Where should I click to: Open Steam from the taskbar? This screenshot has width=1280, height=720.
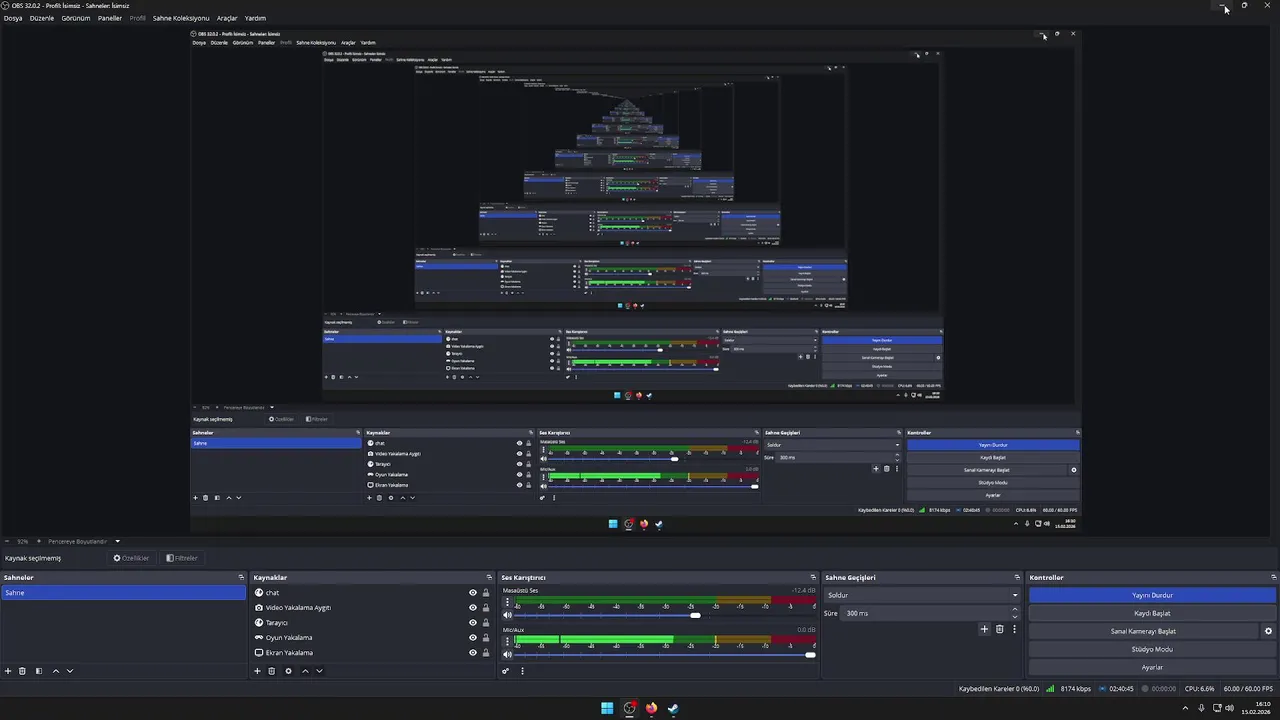point(673,708)
